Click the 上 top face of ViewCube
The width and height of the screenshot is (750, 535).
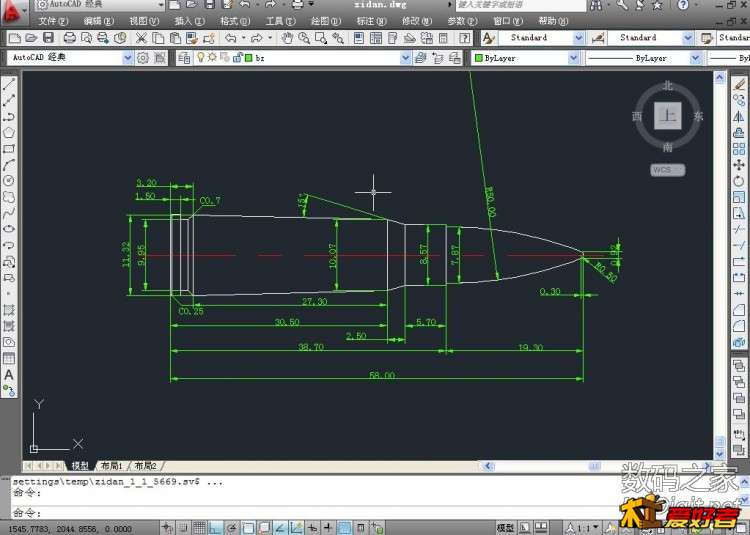point(668,115)
